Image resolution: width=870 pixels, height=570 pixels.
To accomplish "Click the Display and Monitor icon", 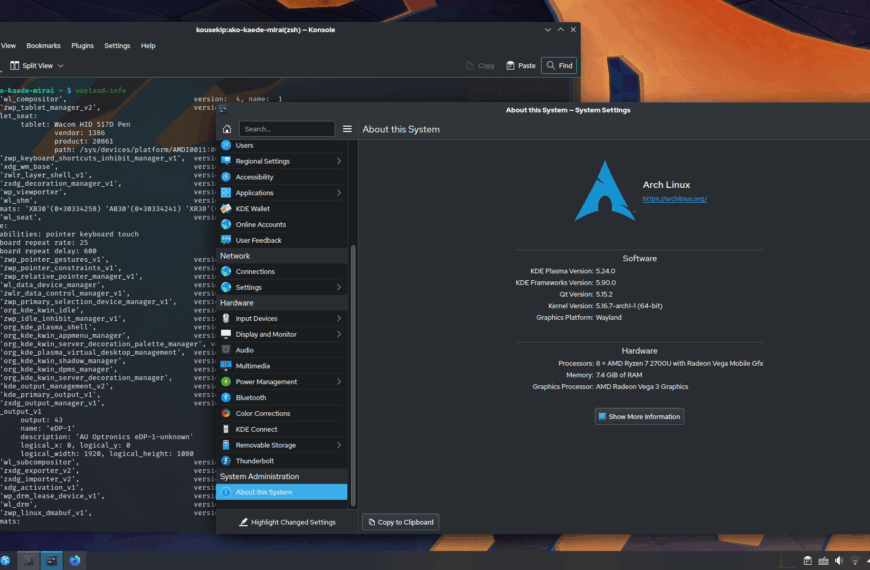I will [226, 334].
